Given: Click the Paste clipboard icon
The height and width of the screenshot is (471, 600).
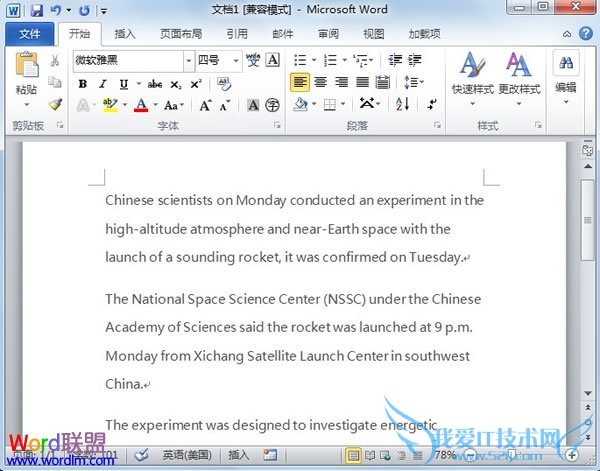Looking at the screenshot, I should pos(27,64).
